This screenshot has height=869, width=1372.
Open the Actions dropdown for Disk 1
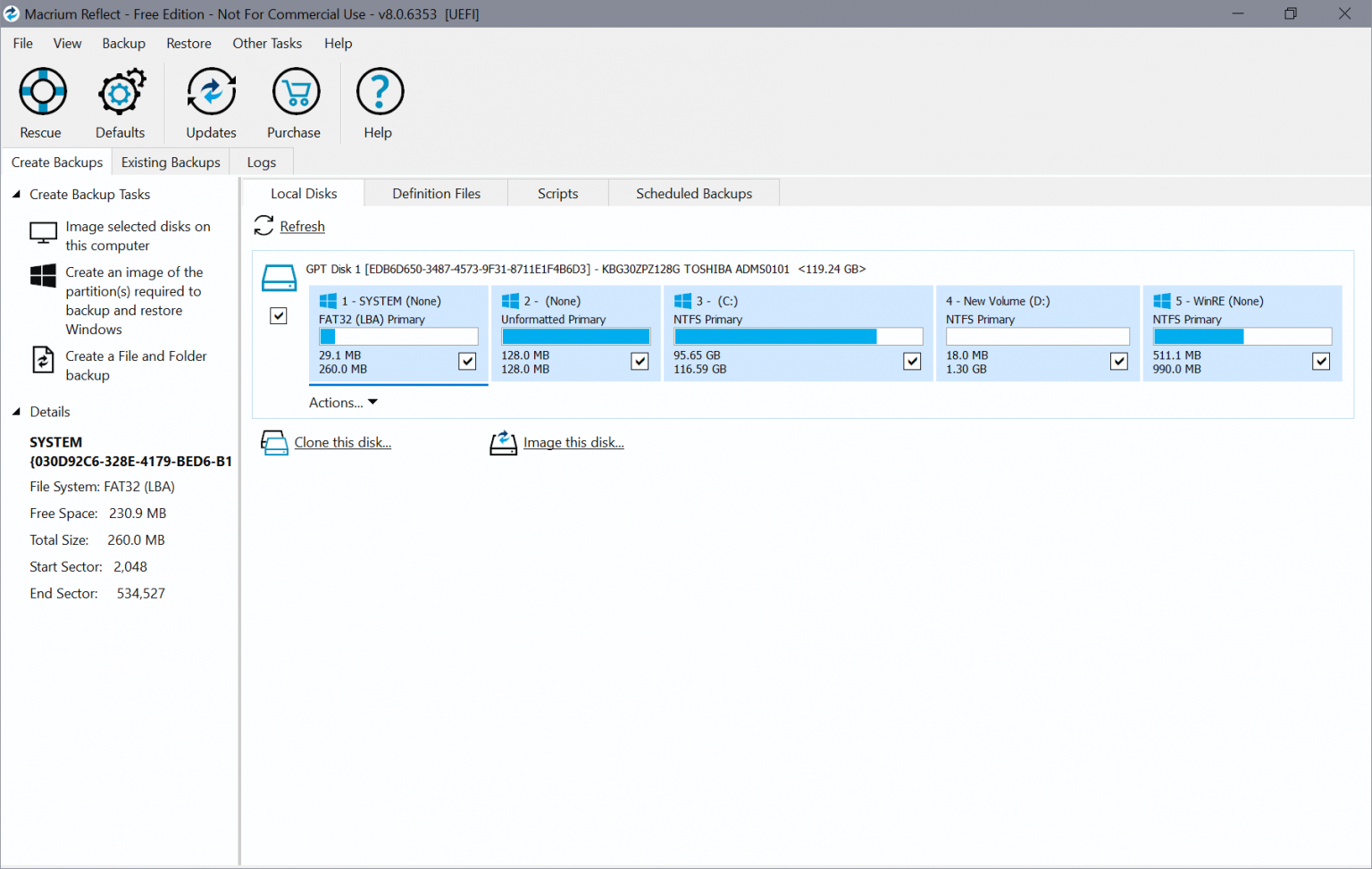[x=342, y=402]
